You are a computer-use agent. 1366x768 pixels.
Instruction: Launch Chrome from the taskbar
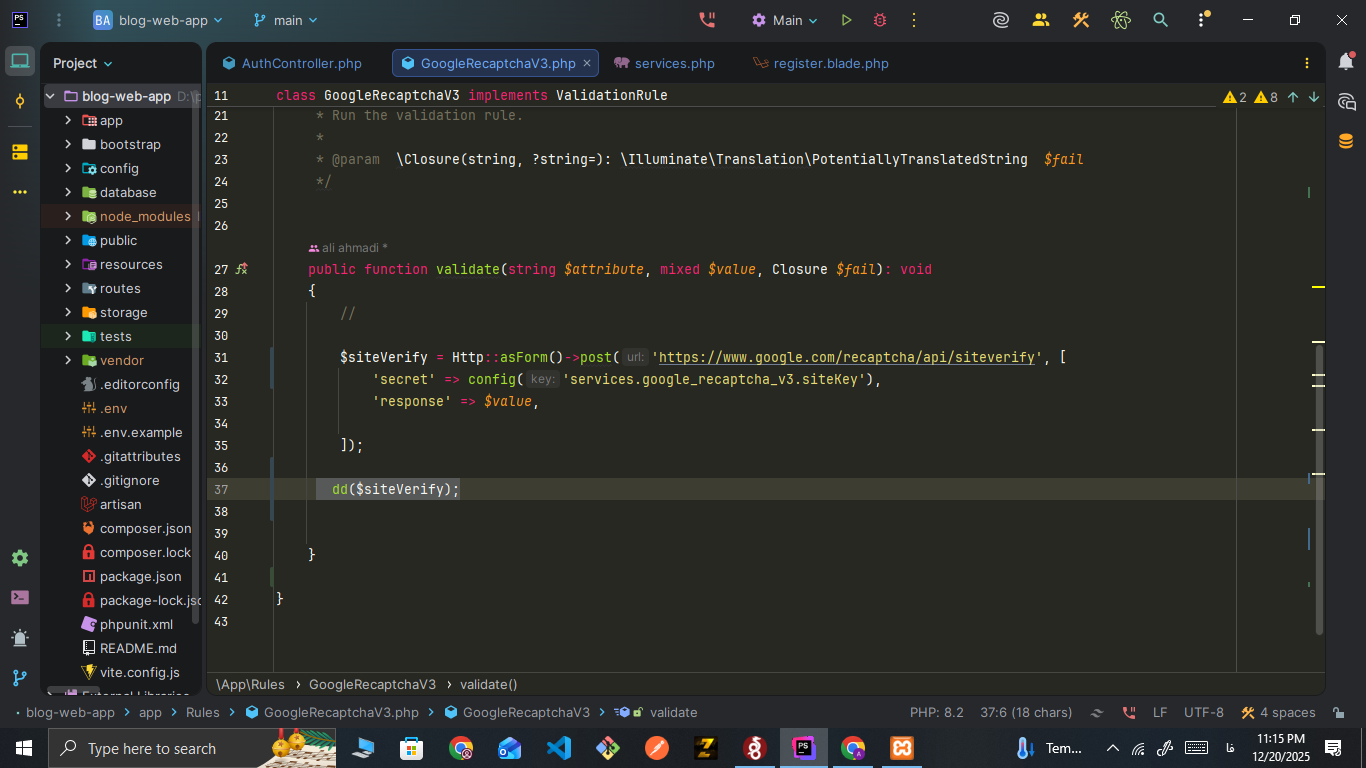[x=459, y=748]
